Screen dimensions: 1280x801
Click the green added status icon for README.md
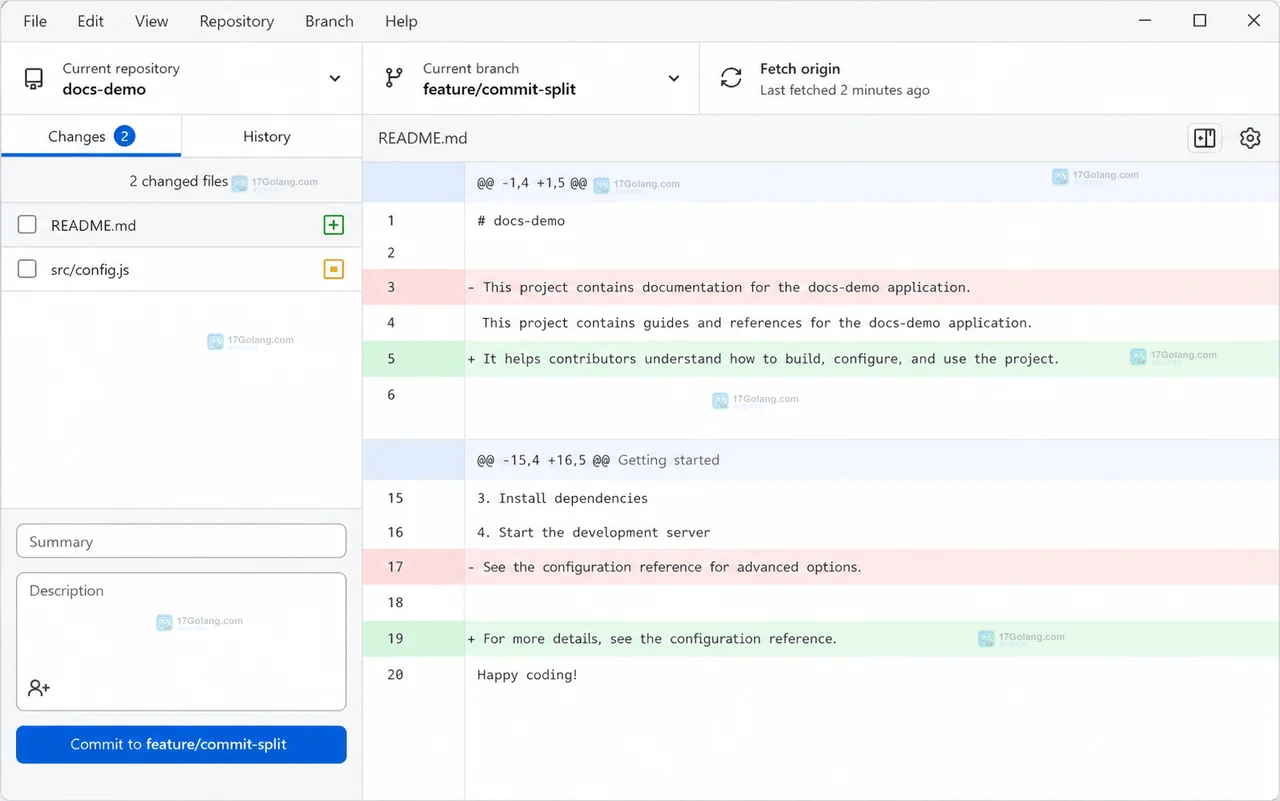tap(334, 225)
